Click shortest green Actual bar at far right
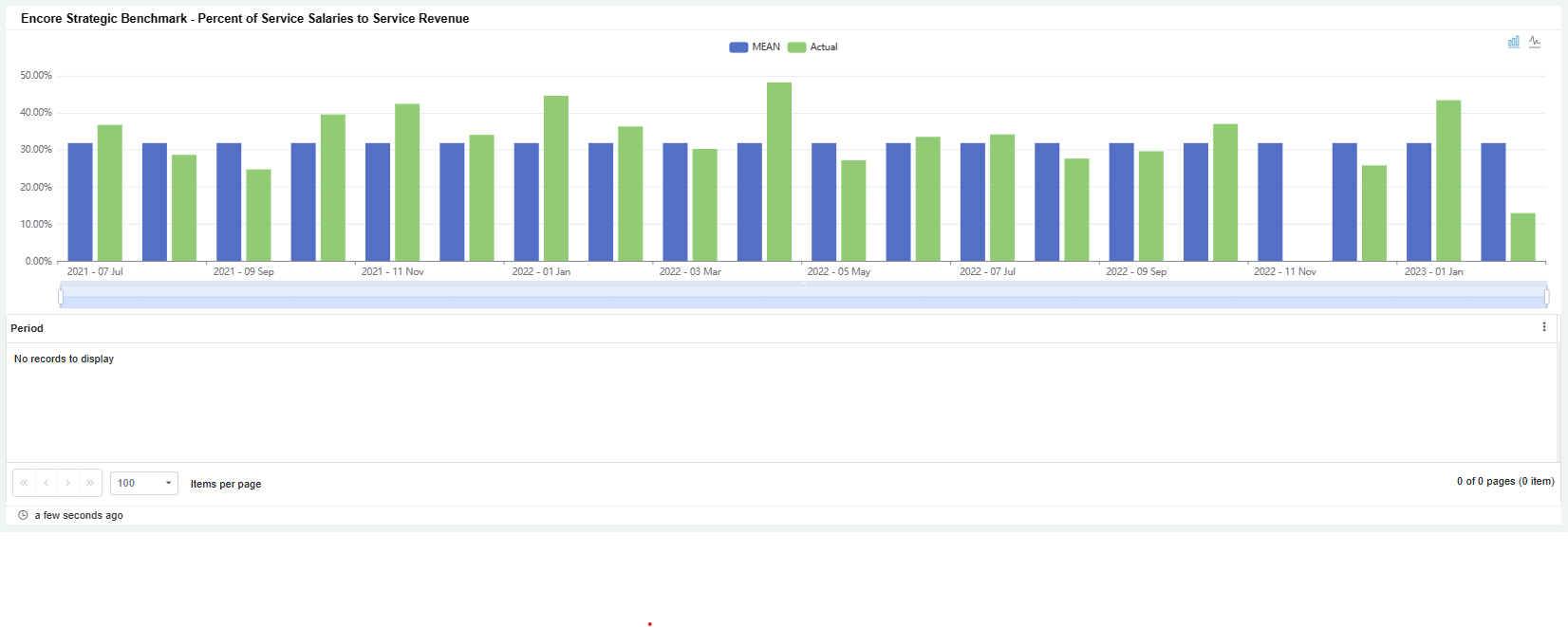Image resolution: width=1568 pixels, height=627 pixels. 1522,237
